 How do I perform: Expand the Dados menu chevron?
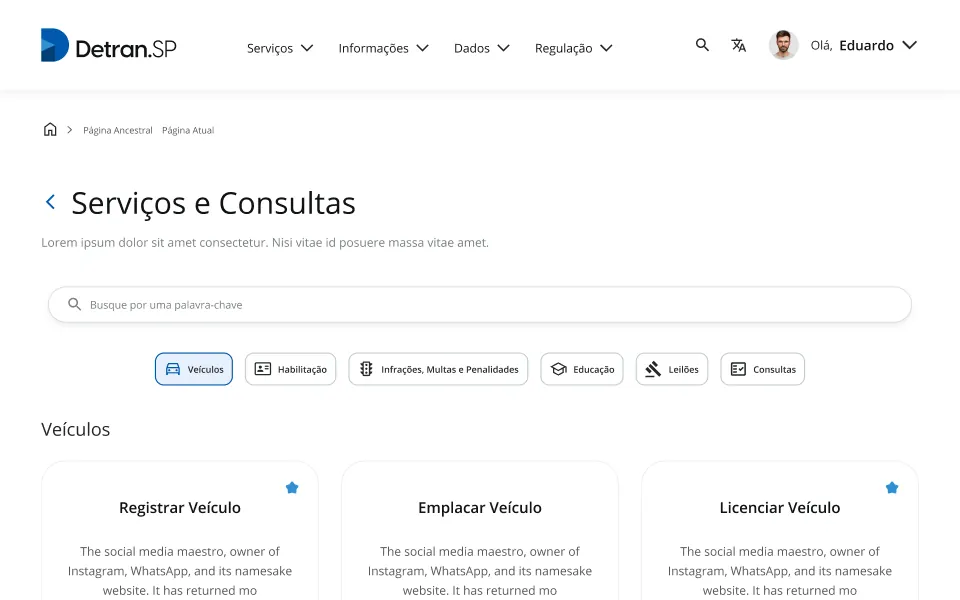503,48
